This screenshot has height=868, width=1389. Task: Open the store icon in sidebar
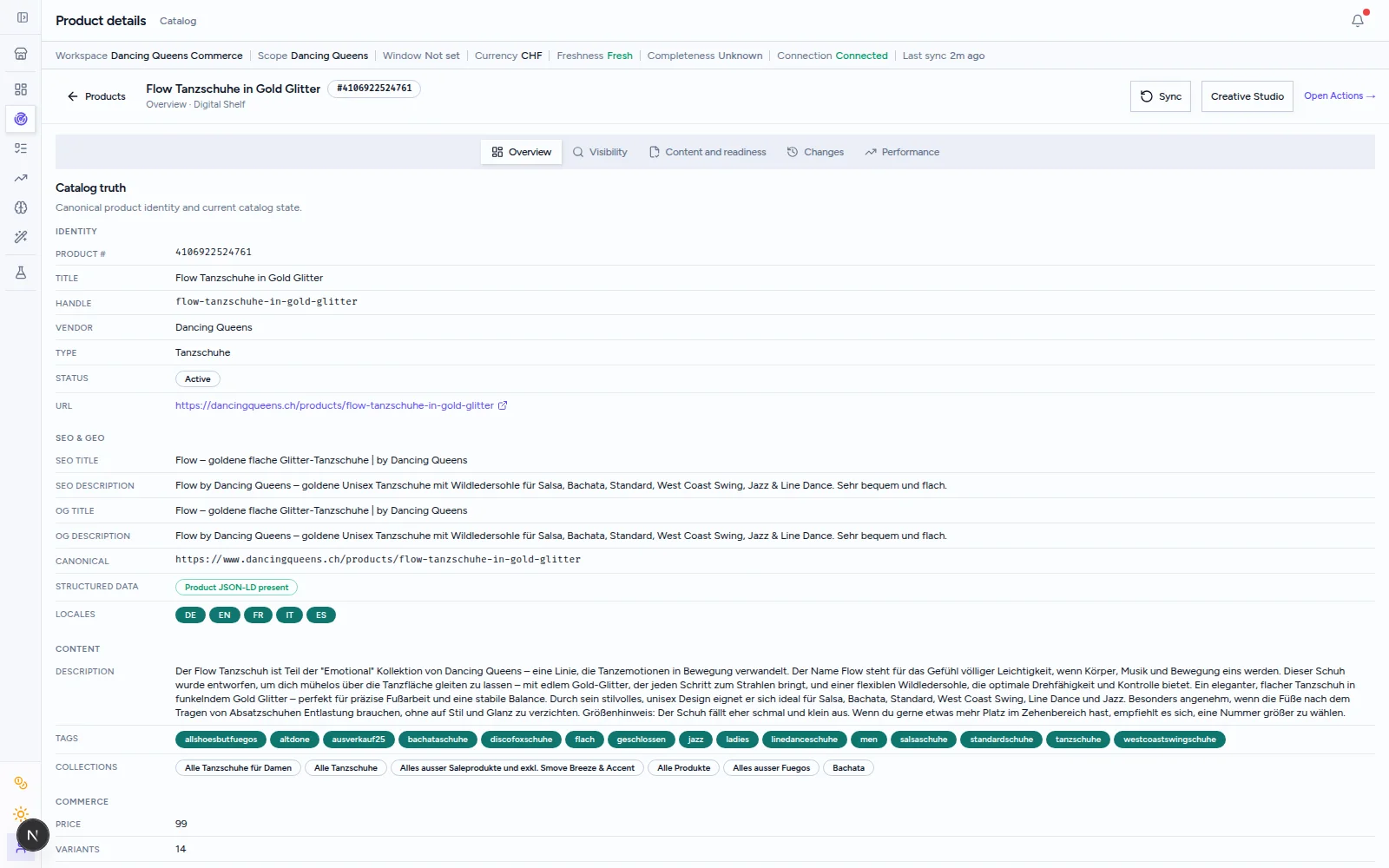(x=21, y=54)
